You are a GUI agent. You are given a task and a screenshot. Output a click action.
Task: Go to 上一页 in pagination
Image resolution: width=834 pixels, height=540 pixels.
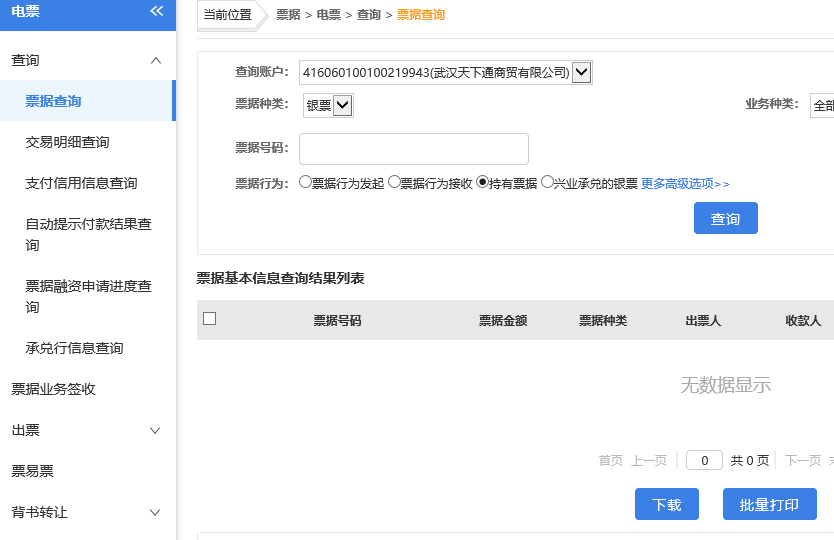tap(649, 460)
